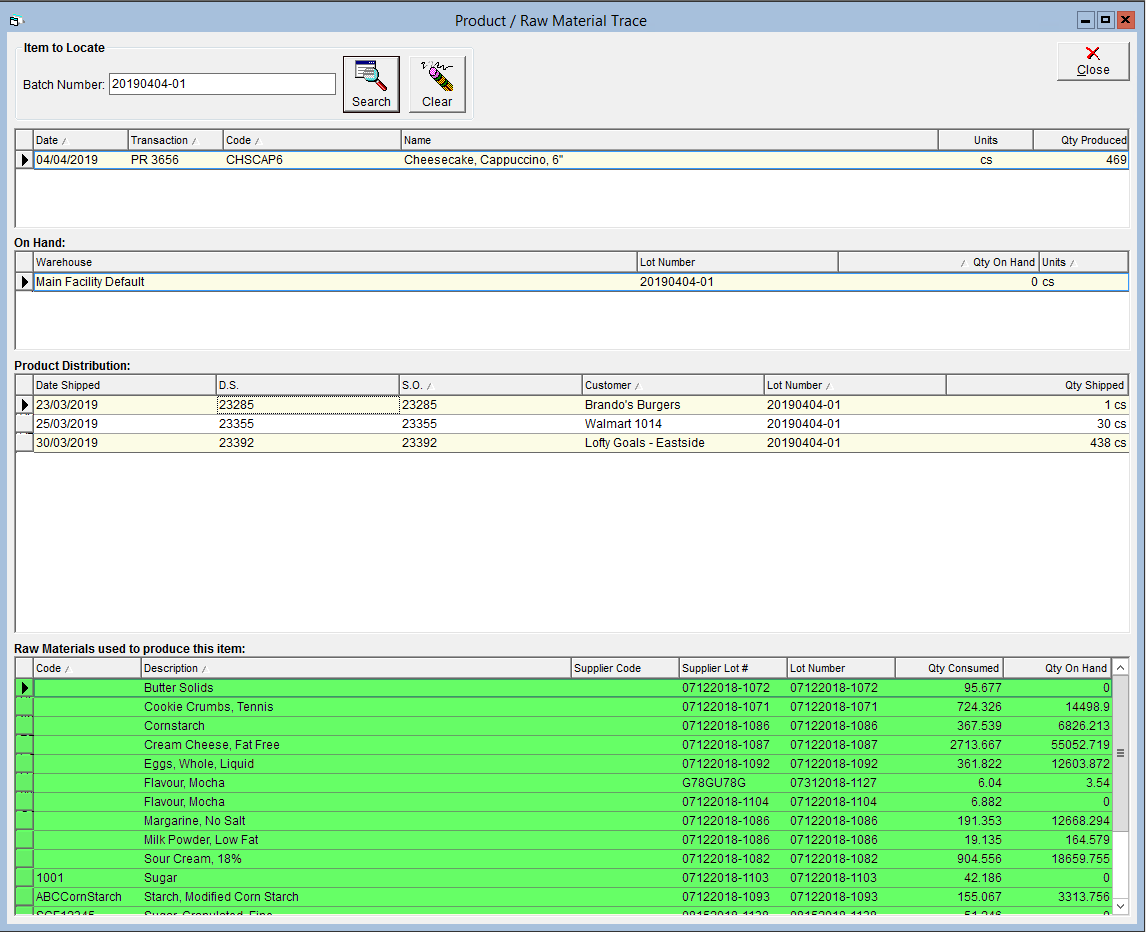1147x932 pixels.
Task: Select row selector for Sugar code 1001
Action: (24, 879)
